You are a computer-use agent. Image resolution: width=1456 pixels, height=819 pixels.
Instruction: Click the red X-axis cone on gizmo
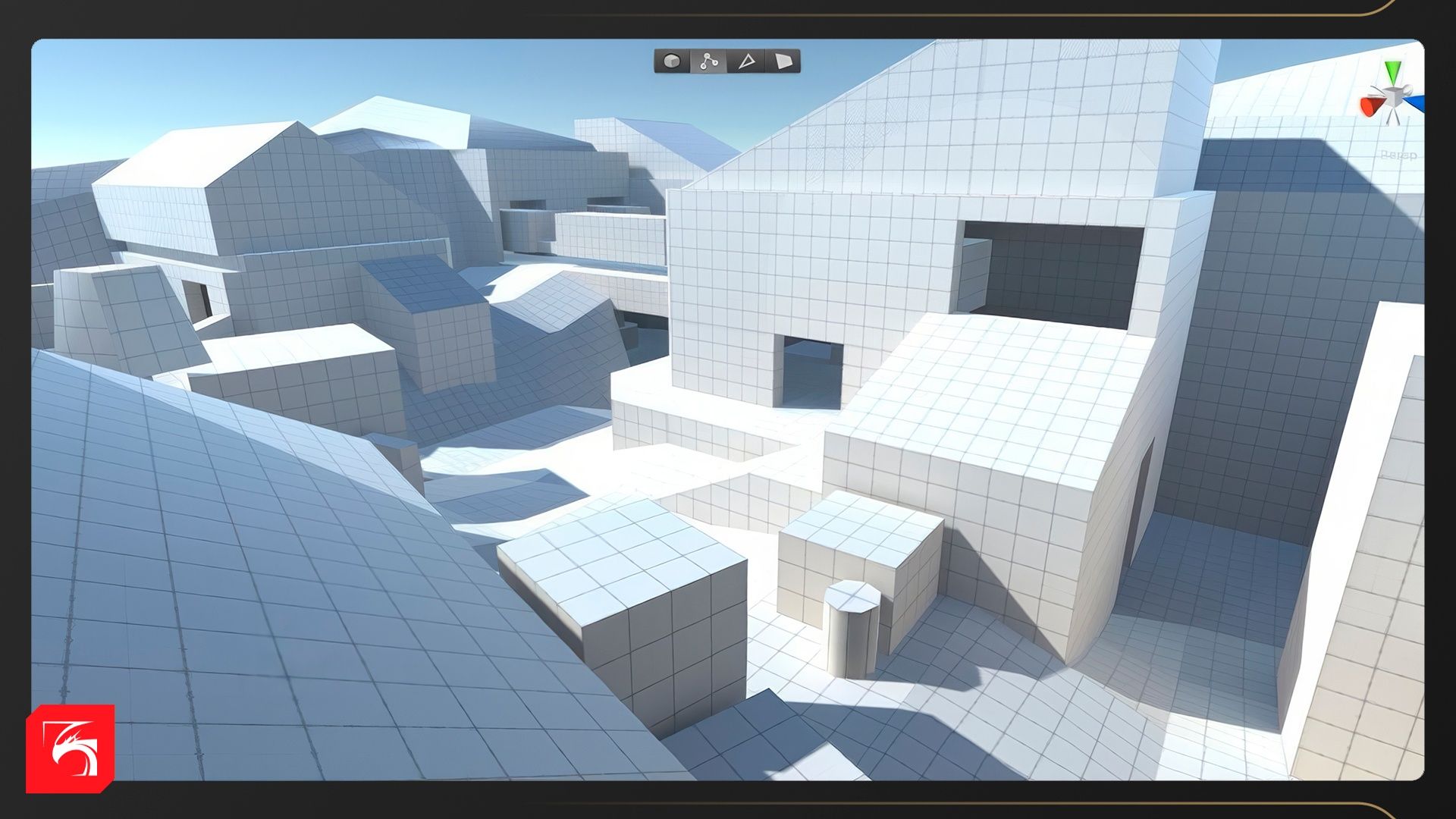(1370, 107)
